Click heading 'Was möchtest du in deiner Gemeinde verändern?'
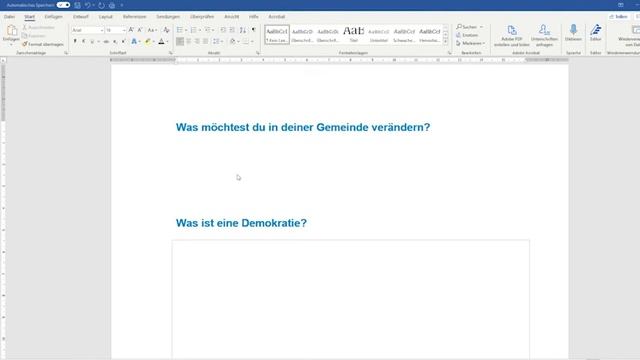This screenshot has width=640, height=360. pyautogui.click(x=303, y=127)
